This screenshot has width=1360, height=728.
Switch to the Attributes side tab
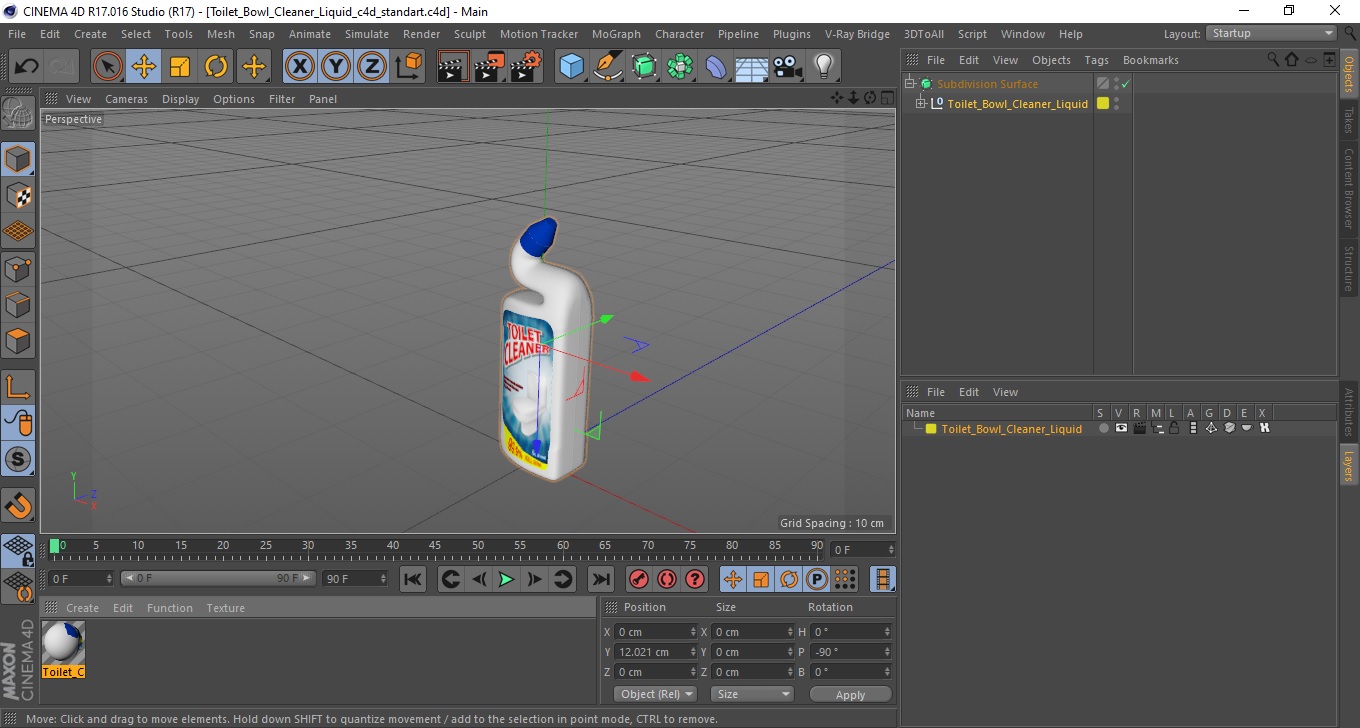coord(1349,413)
